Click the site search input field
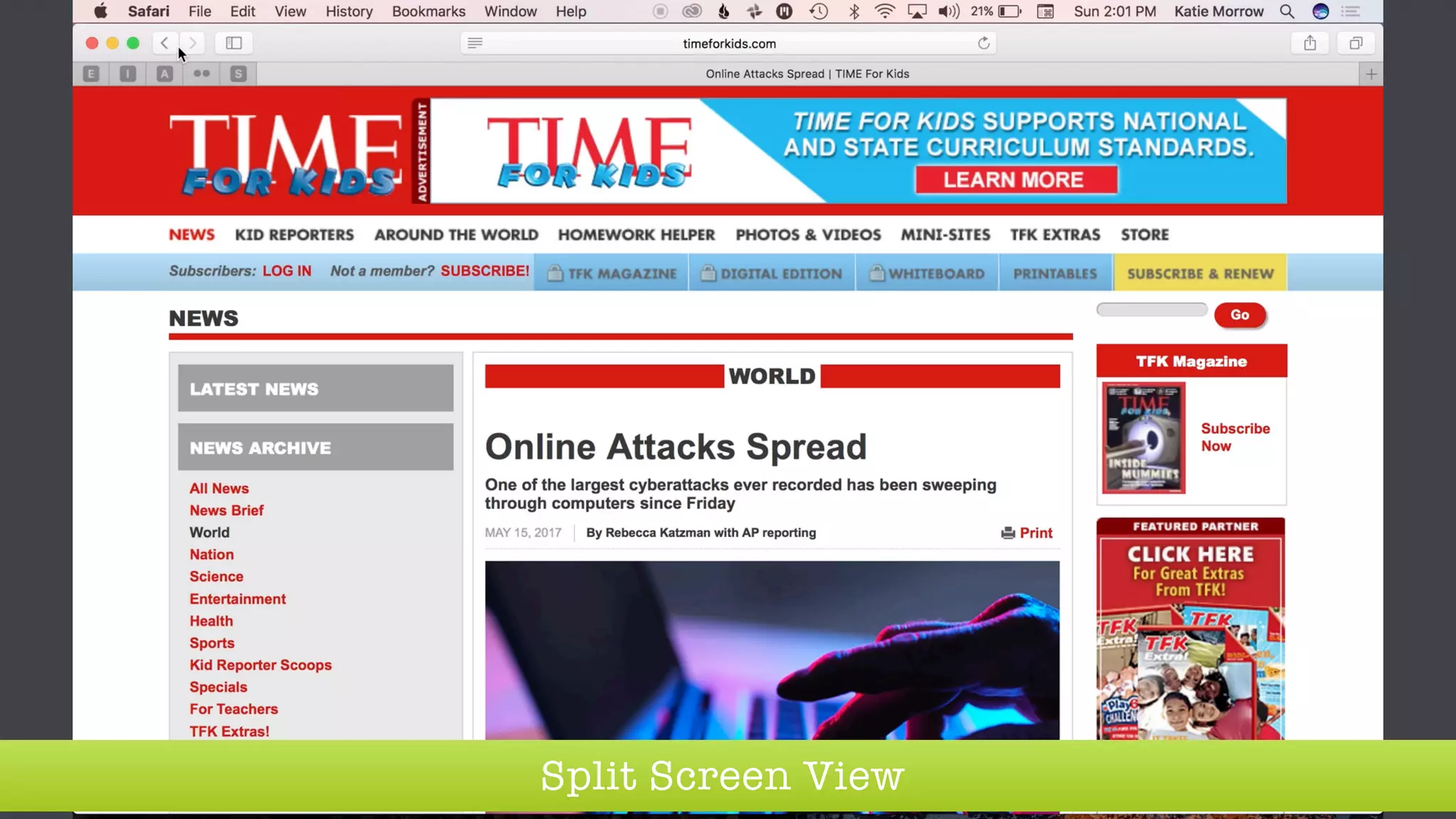Image resolution: width=1456 pixels, height=819 pixels. [x=1152, y=310]
